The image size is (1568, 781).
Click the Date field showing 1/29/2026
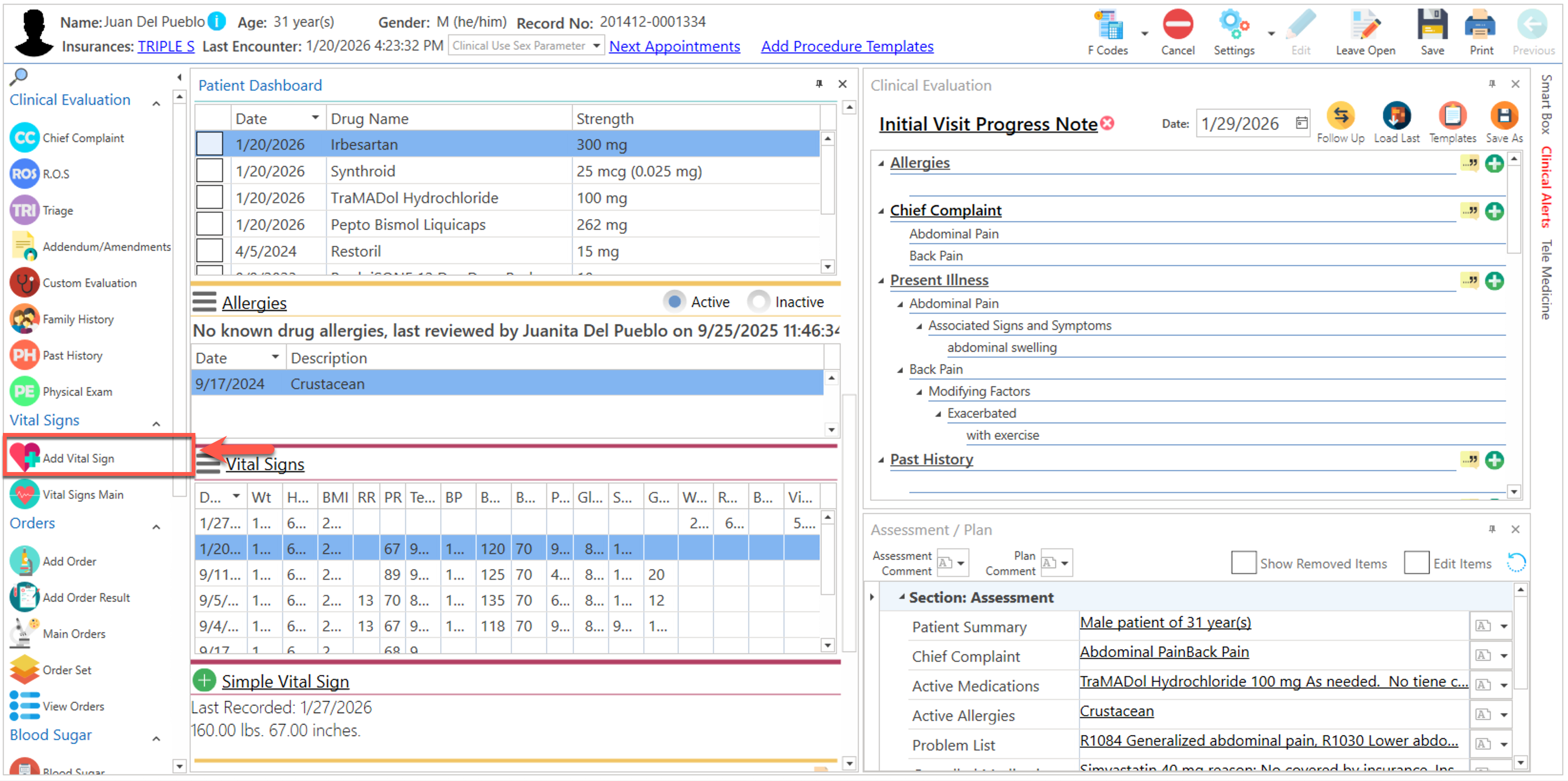(x=1241, y=124)
